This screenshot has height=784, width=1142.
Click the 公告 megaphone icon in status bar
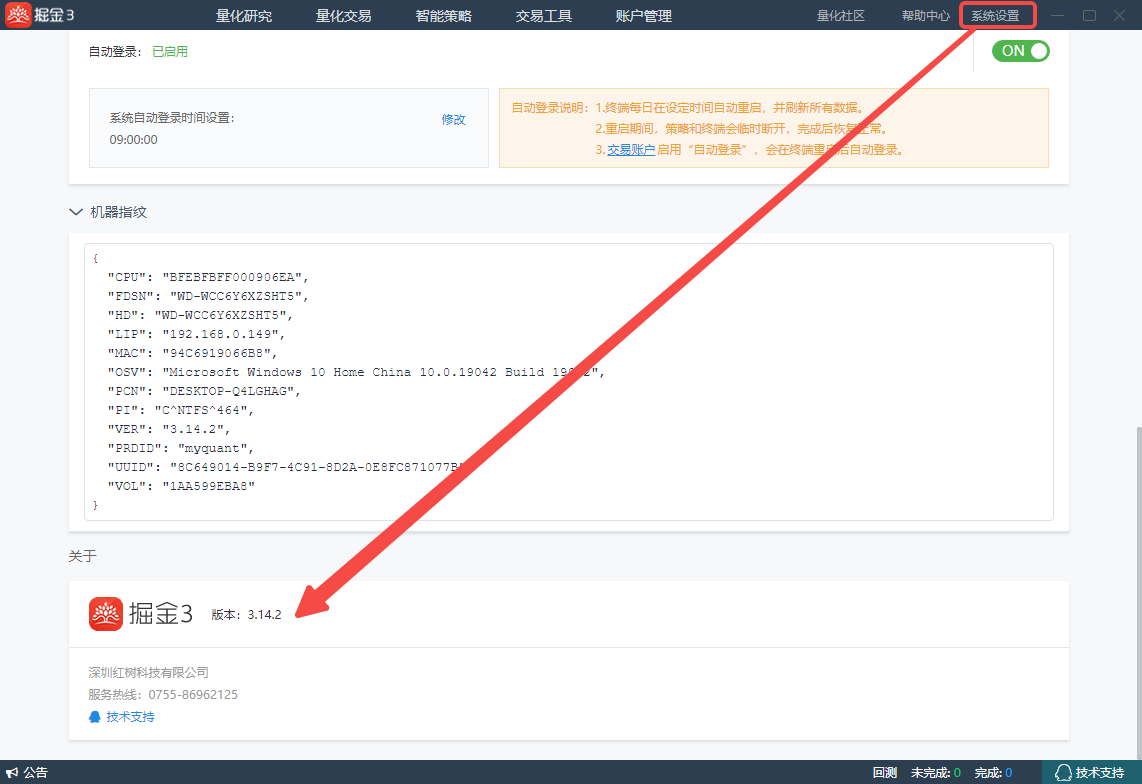(12, 772)
